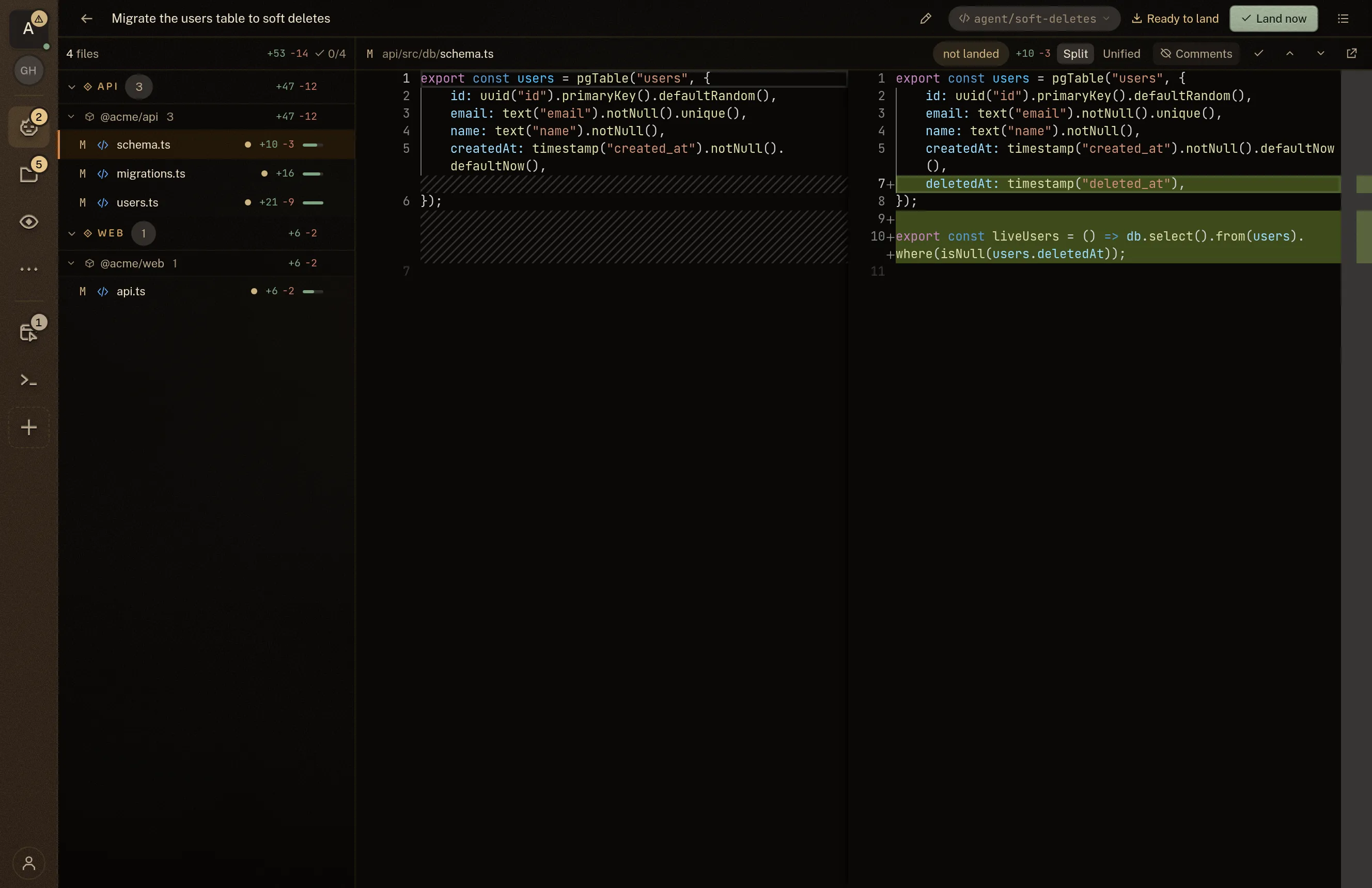
Task: Open file externally with the pop-out icon
Action: click(1351, 54)
